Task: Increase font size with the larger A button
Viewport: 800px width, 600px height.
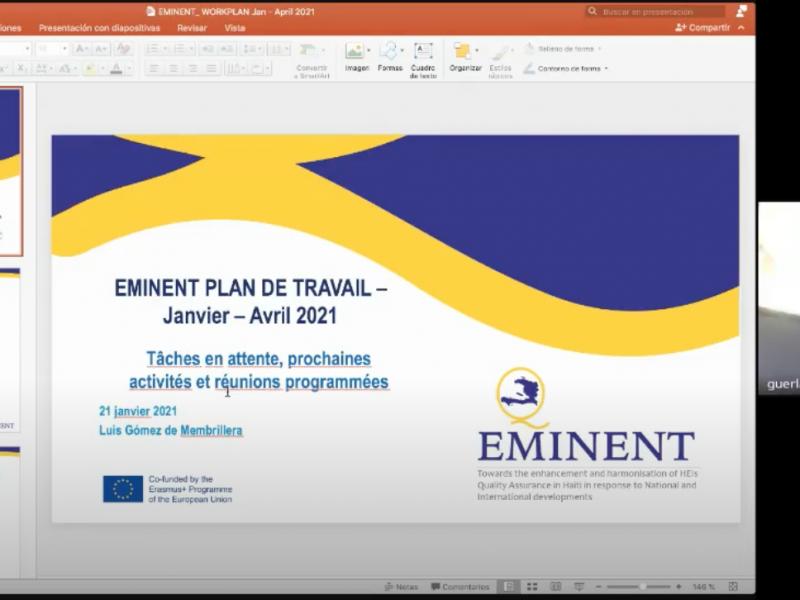Action: (81, 49)
